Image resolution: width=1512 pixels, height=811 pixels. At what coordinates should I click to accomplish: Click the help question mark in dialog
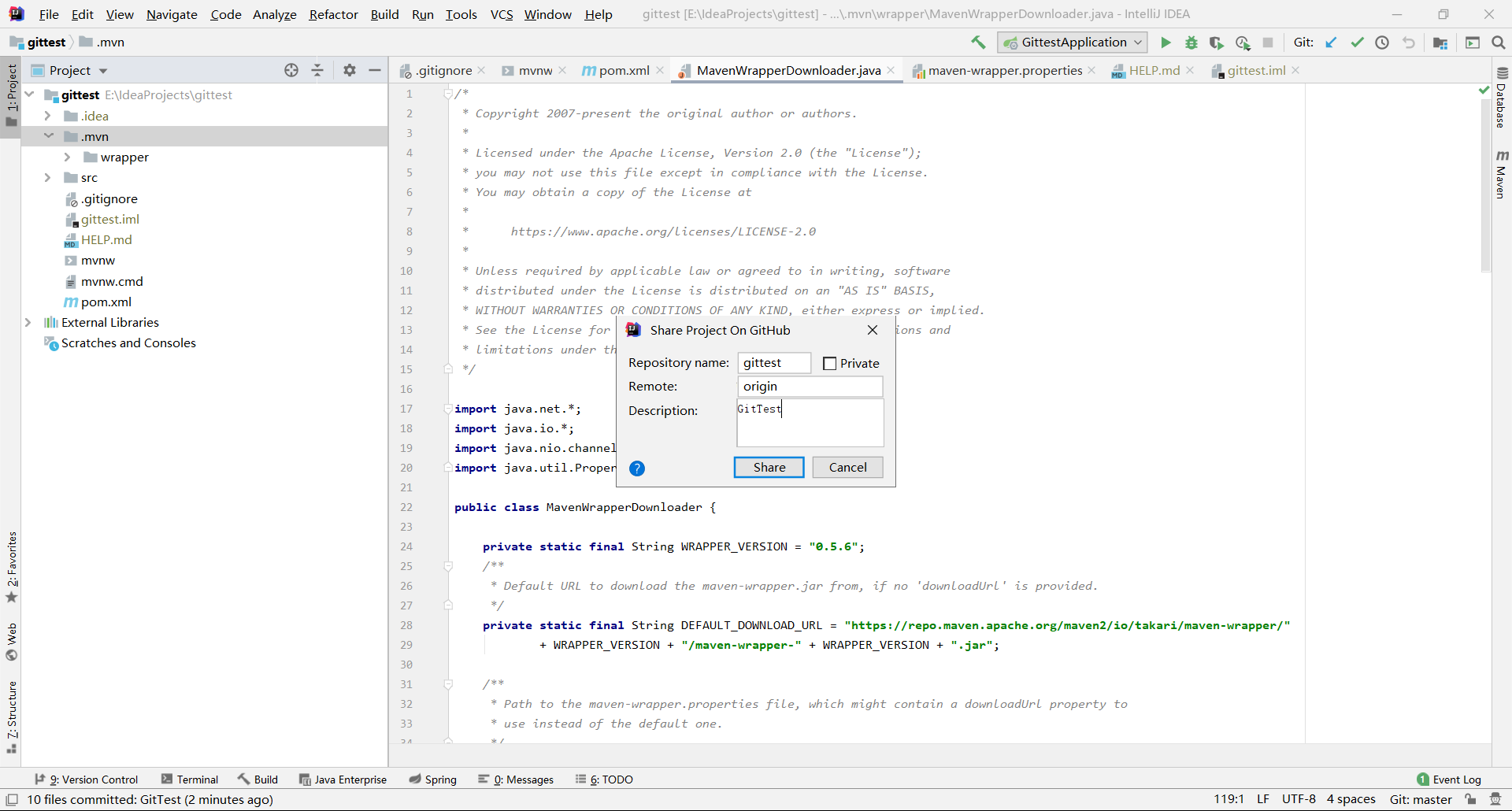(637, 468)
